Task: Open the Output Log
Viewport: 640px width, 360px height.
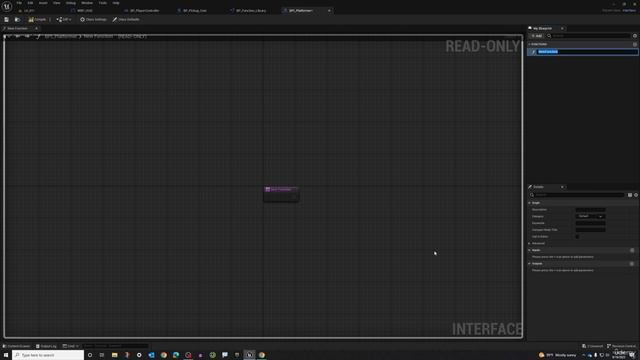Action: pyautogui.click(x=46, y=346)
